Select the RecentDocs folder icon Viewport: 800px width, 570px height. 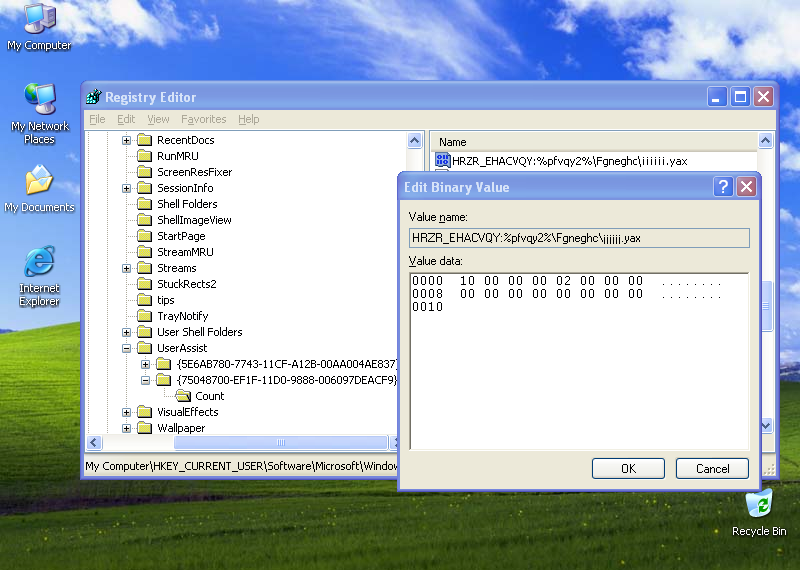[x=145, y=140]
